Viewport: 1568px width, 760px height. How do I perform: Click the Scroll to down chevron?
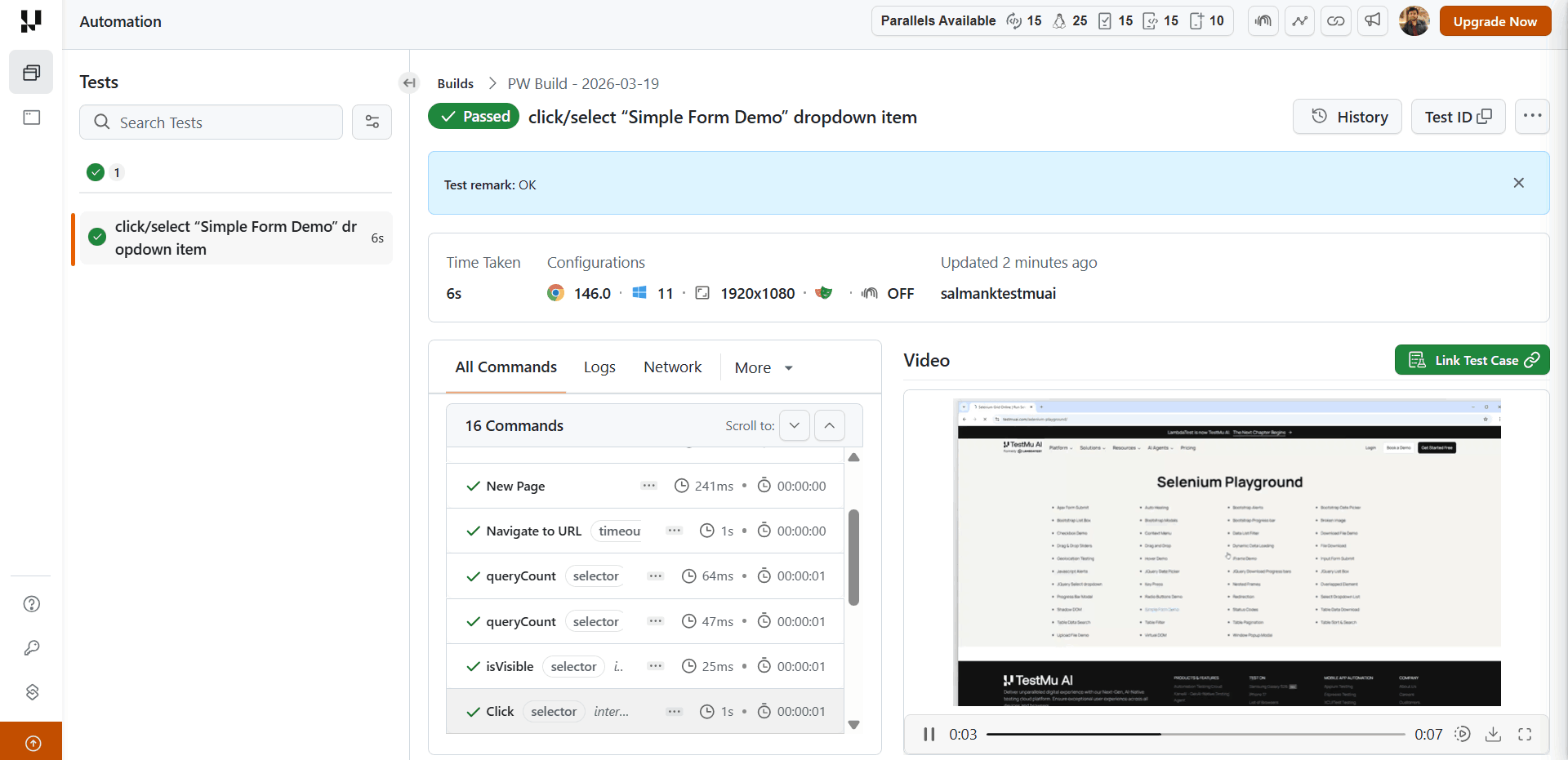(x=794, y=425)
